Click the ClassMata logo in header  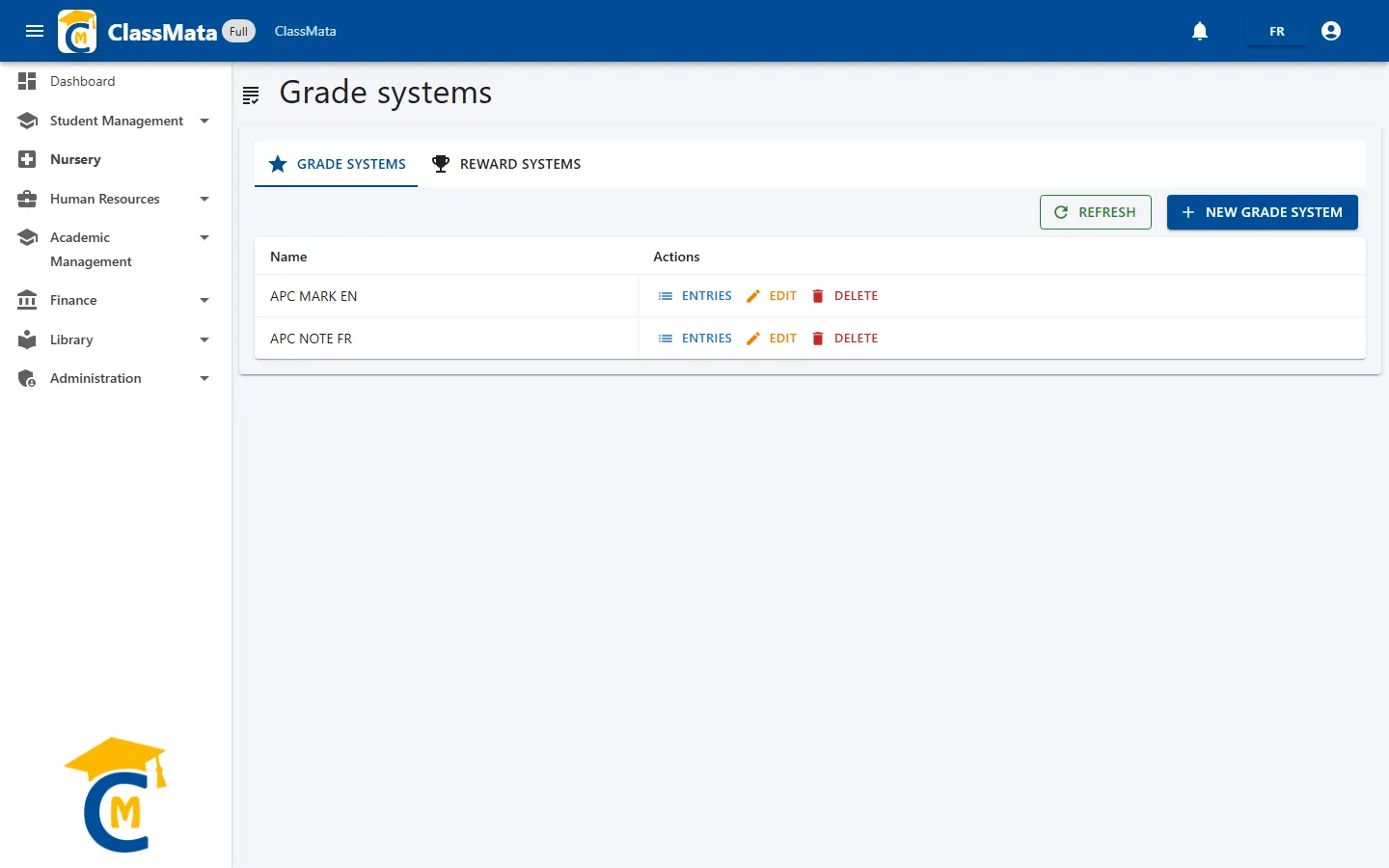click(x=77, y=31)
